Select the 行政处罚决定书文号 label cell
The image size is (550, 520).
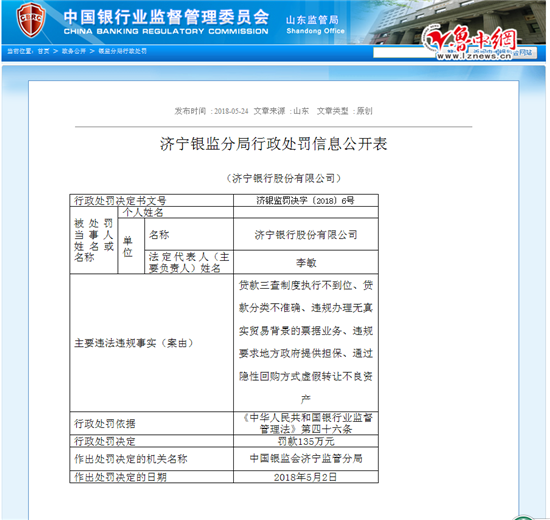pos(152,200)
